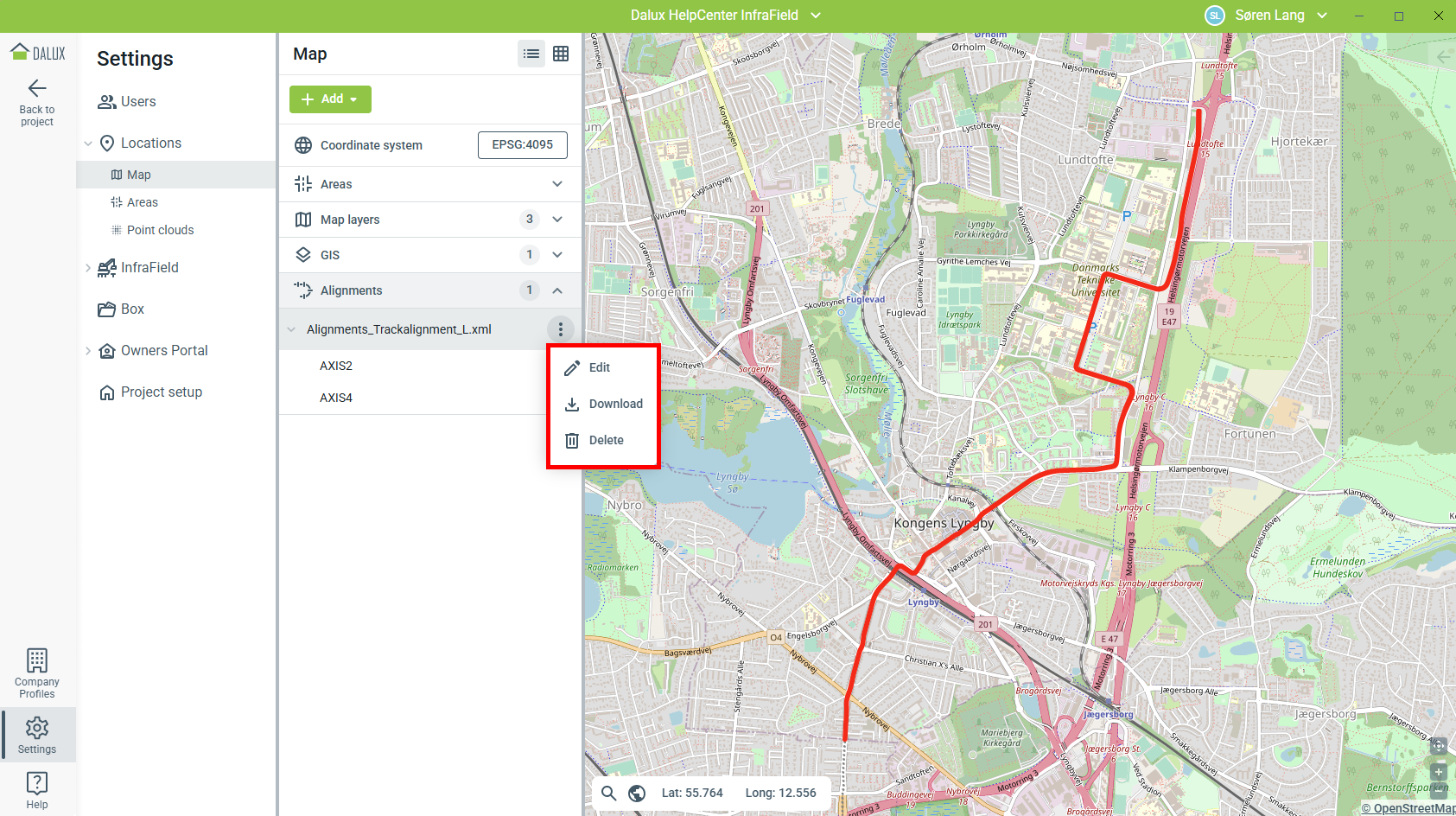Select Delete in the context menu
This screenshot has width=1456, height=816.
click(606, 440)
